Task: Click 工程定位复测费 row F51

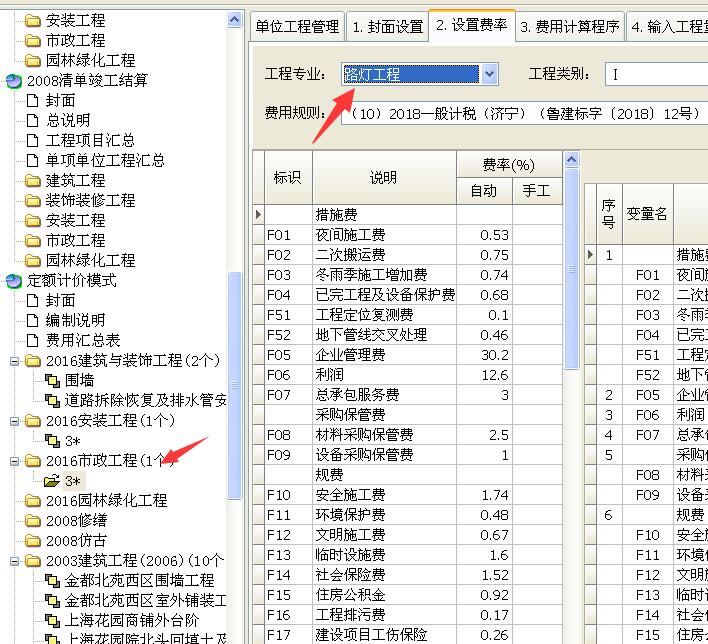Action: pyautogui.click(x=408, y=315)
